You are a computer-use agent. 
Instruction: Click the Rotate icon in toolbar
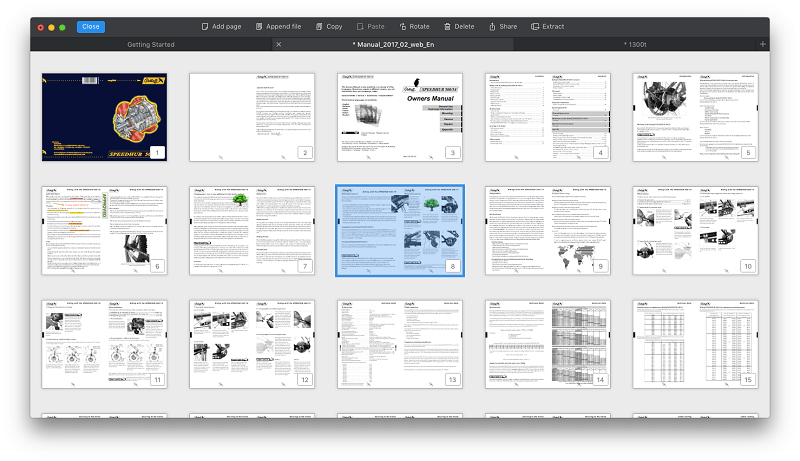403,27
